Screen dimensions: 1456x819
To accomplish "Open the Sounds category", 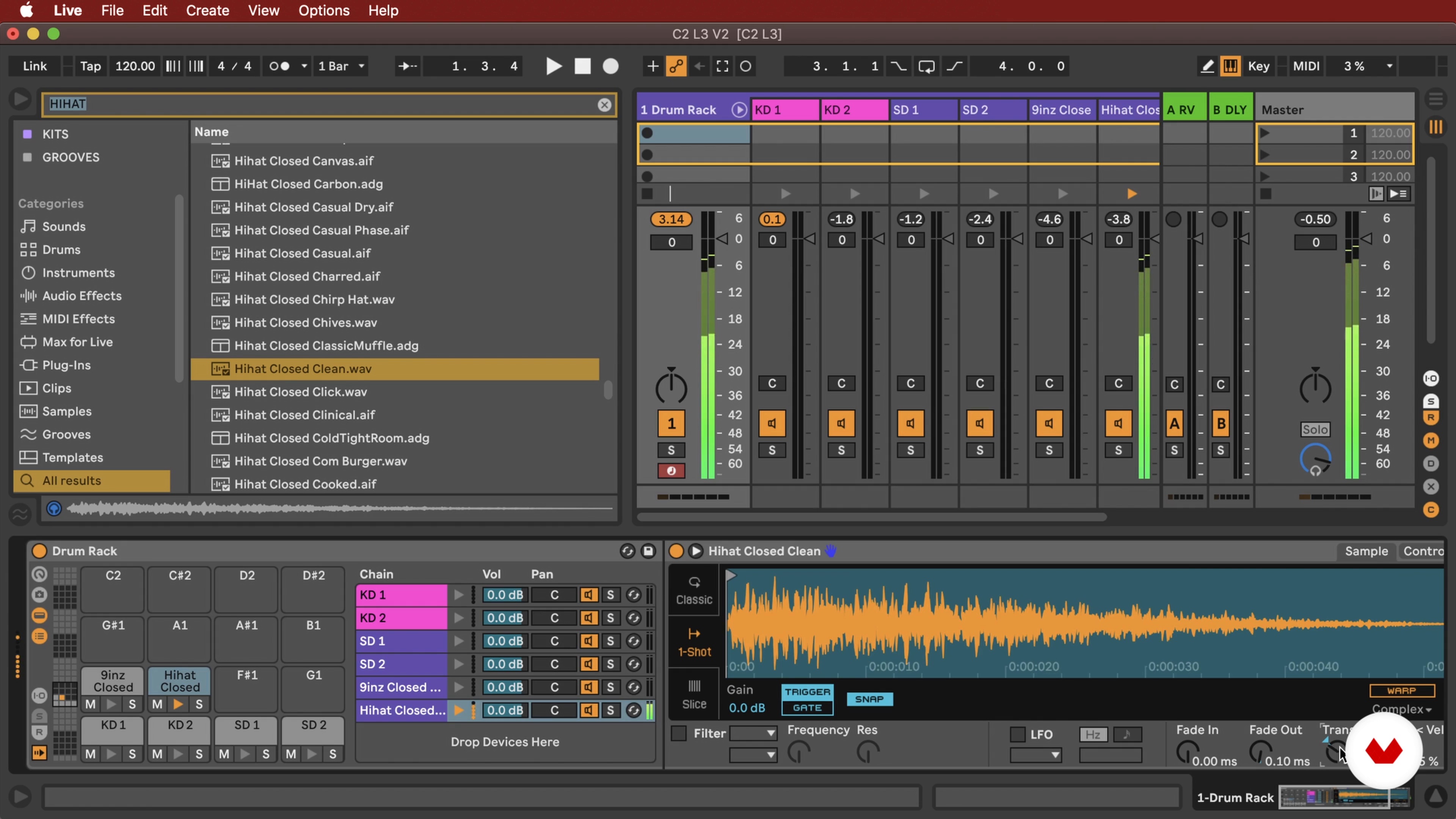I will click(x=63, y=227).
